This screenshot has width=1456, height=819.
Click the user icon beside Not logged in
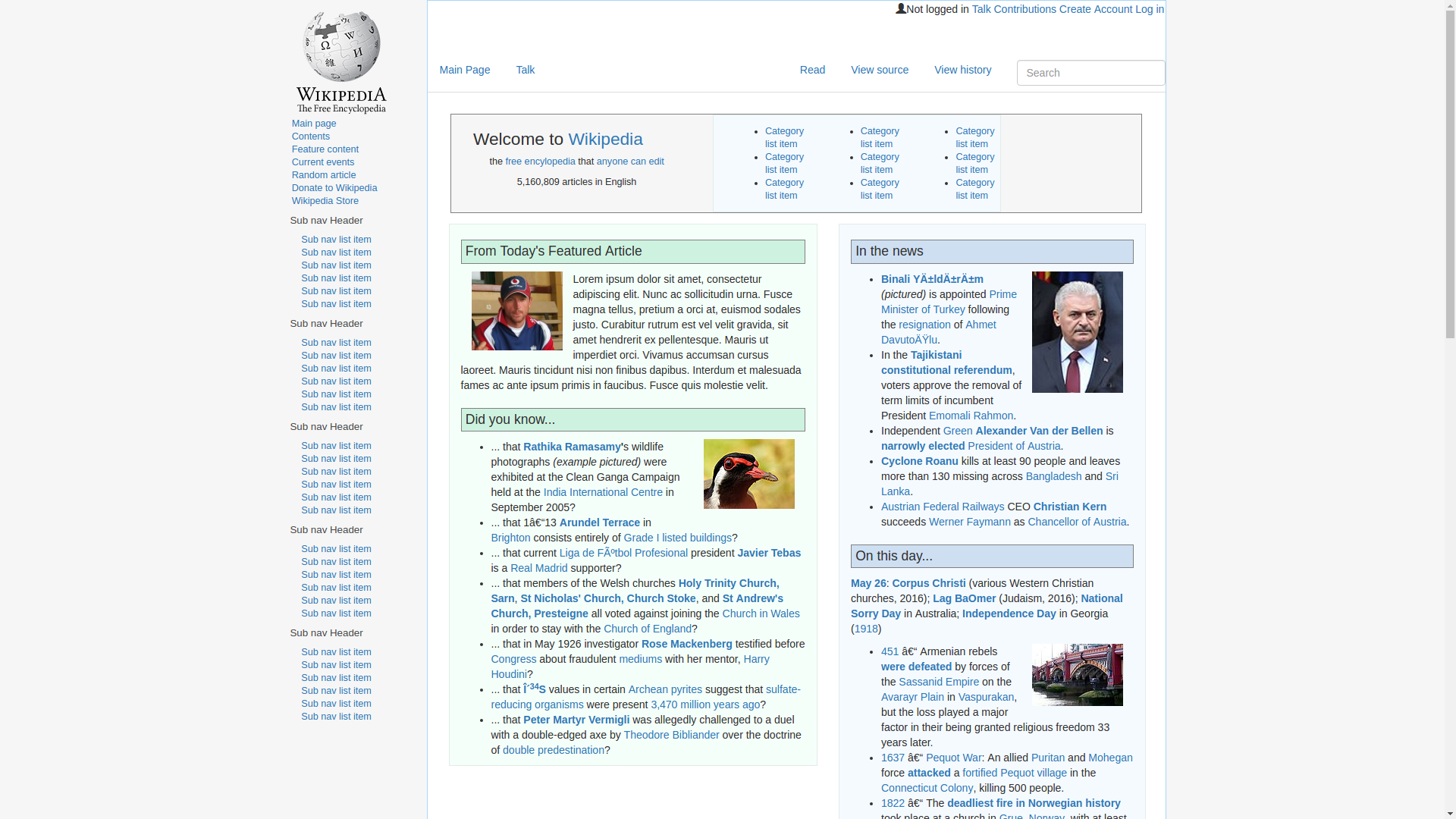click(x=901, y=8)
